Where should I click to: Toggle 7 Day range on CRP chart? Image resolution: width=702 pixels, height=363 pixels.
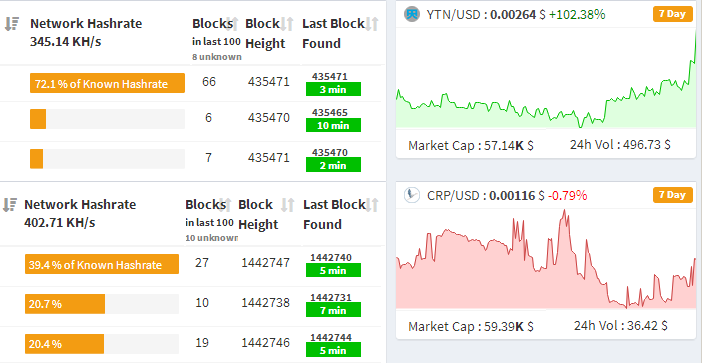[x=672, y=195]
